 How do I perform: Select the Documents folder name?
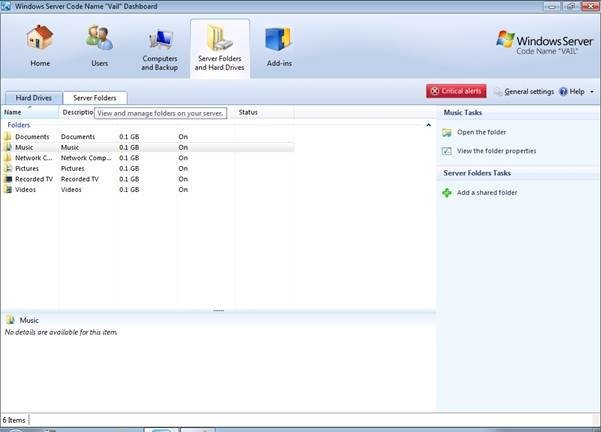coord(32,137)
